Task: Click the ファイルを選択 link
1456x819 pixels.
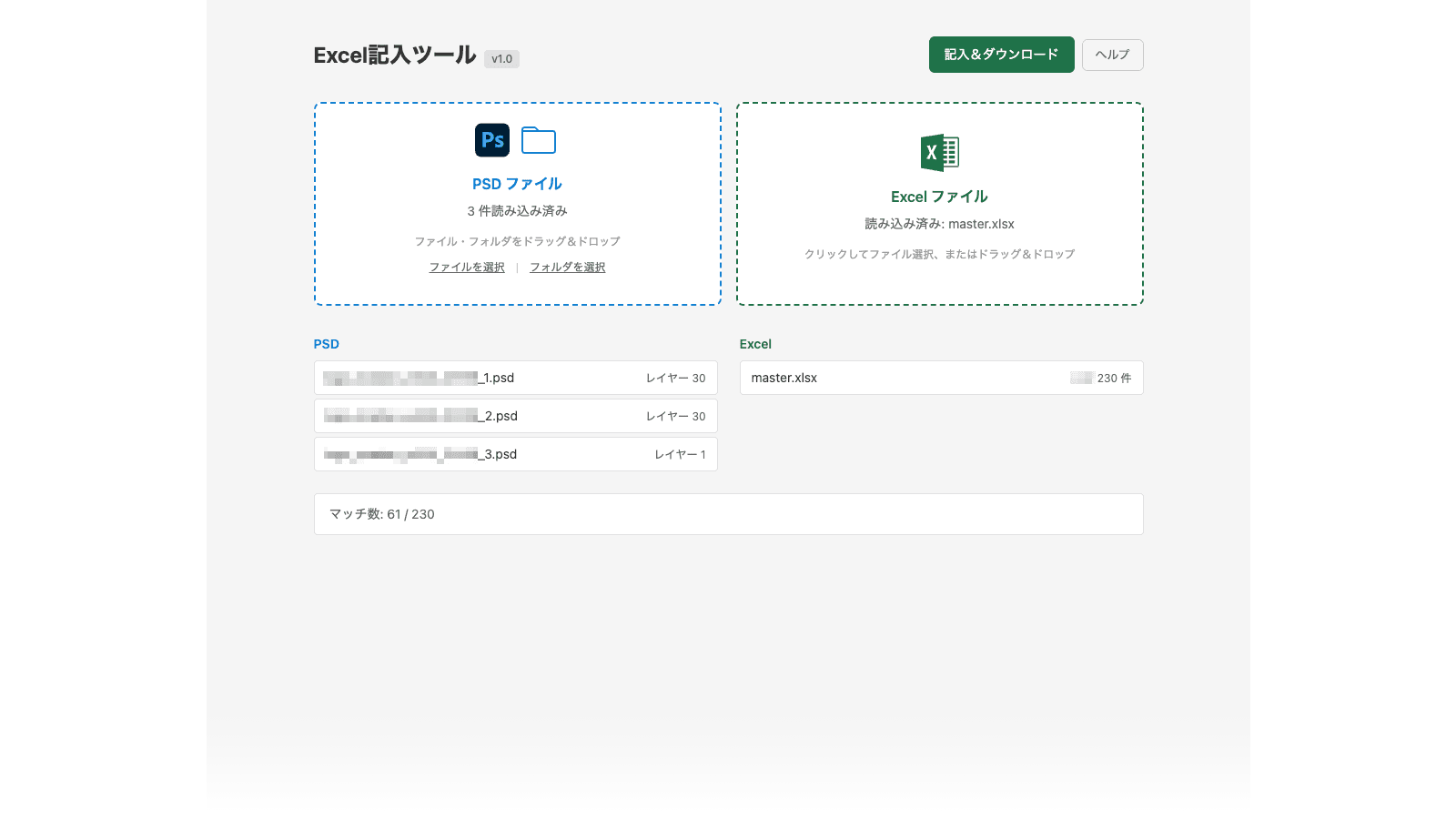Action: [x=467, y=267]
